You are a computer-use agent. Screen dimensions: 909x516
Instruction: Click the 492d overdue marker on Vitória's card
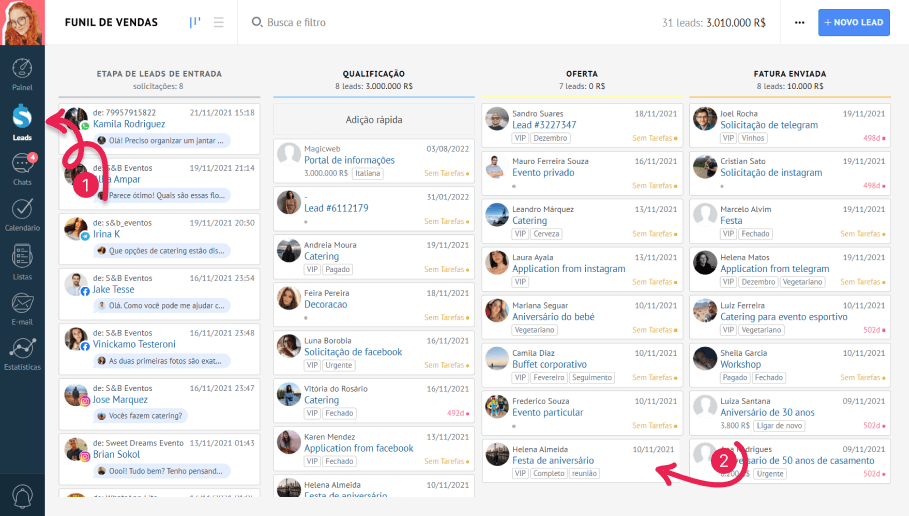click(458, 413)
